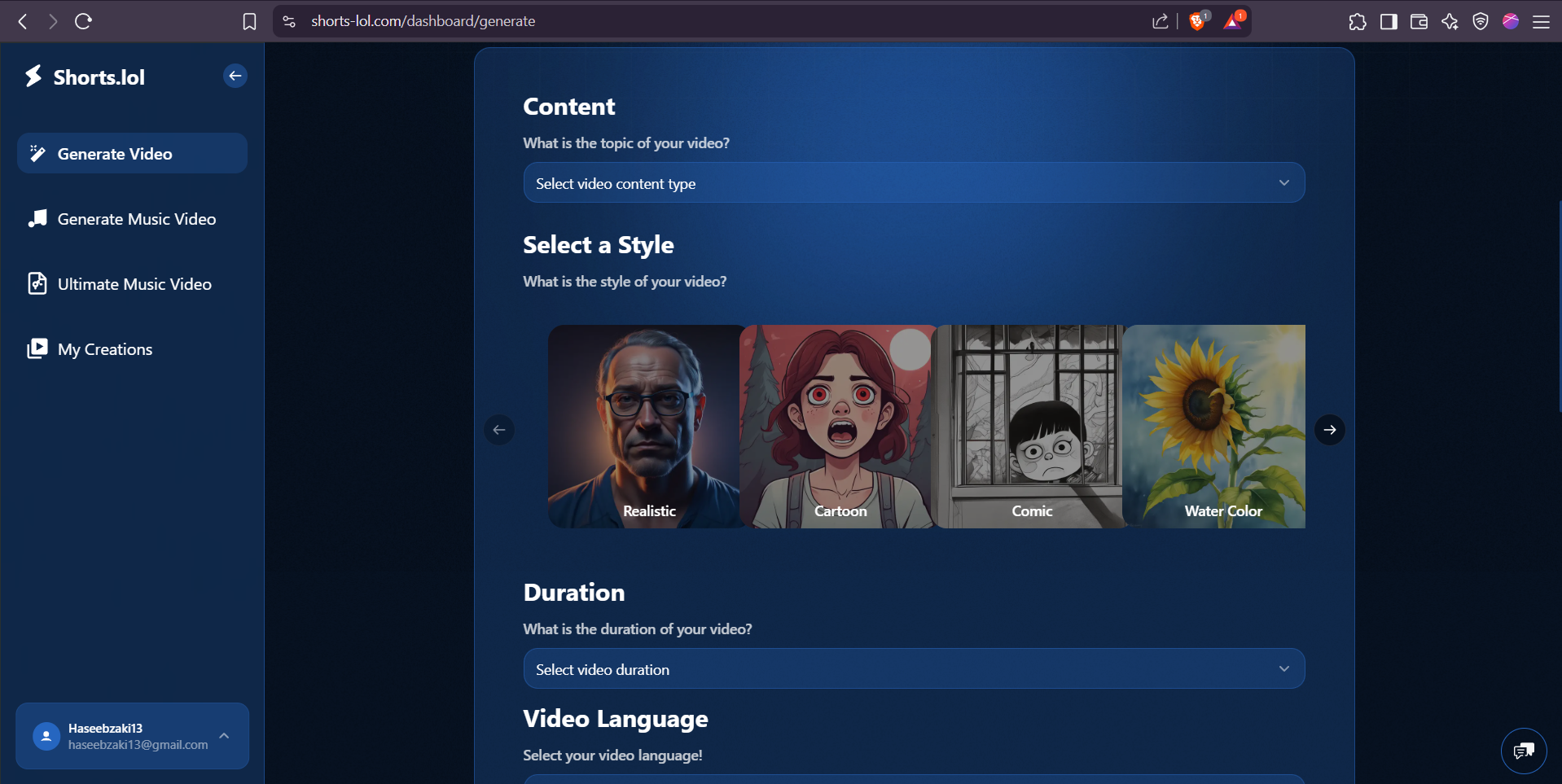This screenshot has height=784, width=1562.
Task: Reload the current page
Action: pos(83,21)
